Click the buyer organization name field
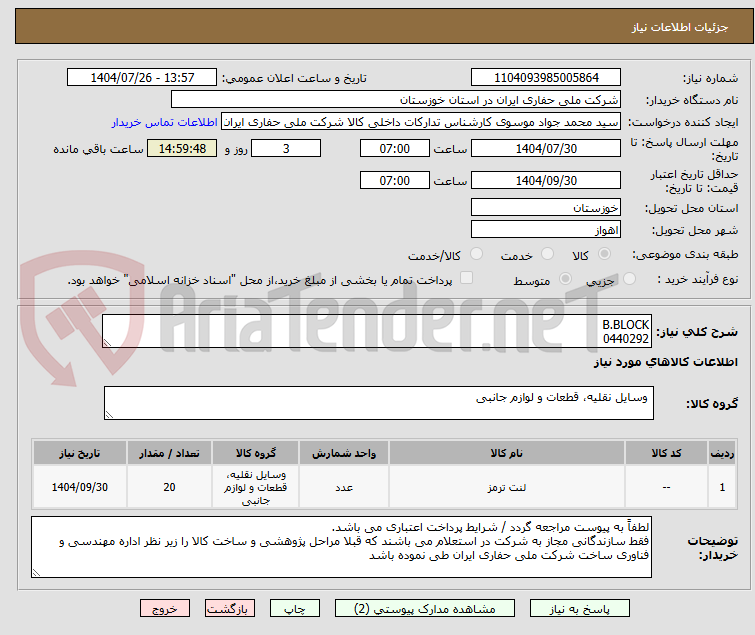755x635 pixels. click(396, 100)
